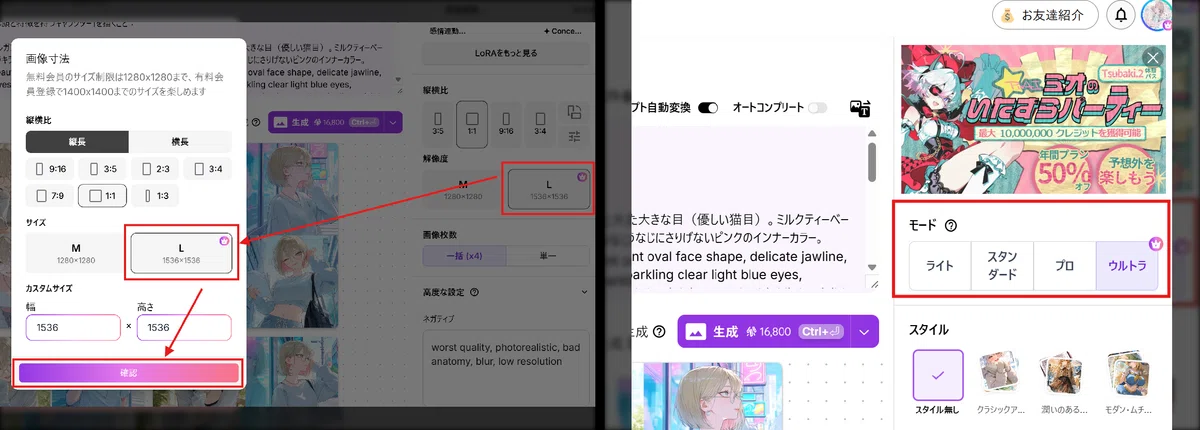Image resolution: width=1200 pixels, height=430 pixels.
Task: Click the help icon next to モード
Action: (x=950, y=226)
